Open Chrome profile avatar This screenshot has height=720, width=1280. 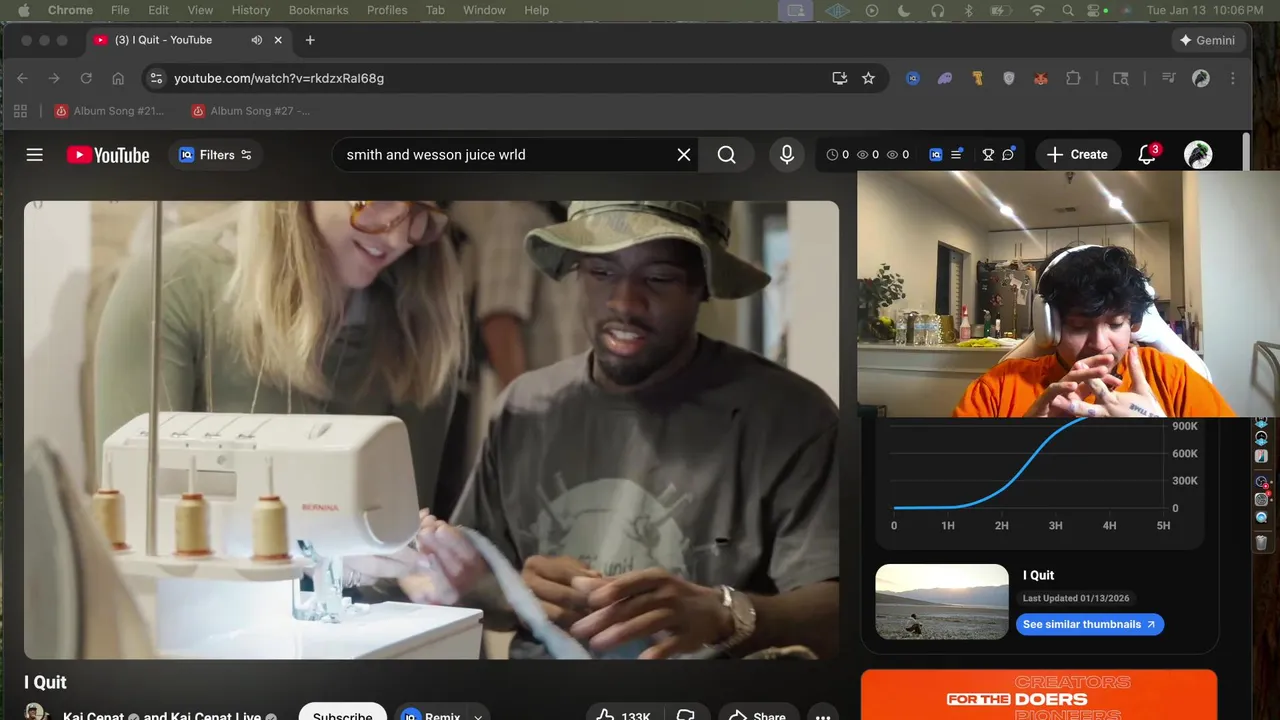coord(1201,78)
